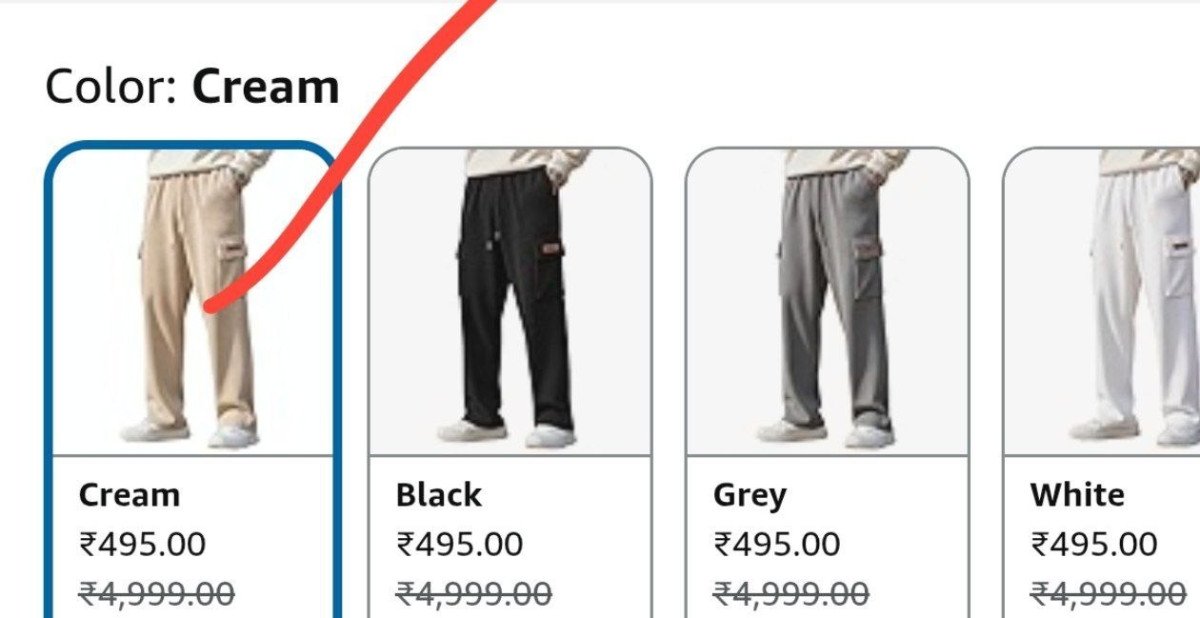
Task: Pick the Grey cargo pants variant
Action: 827,383
